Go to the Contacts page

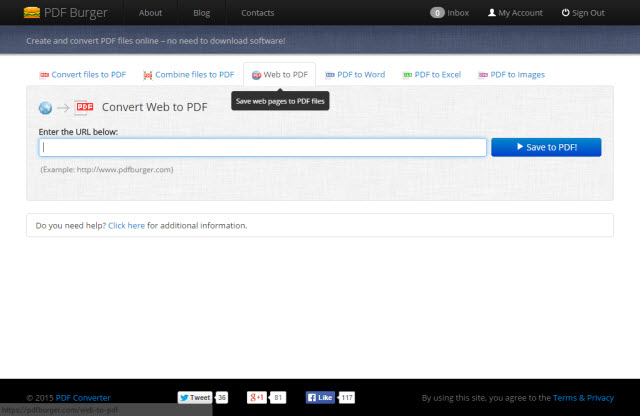click(x=258, y=13)
